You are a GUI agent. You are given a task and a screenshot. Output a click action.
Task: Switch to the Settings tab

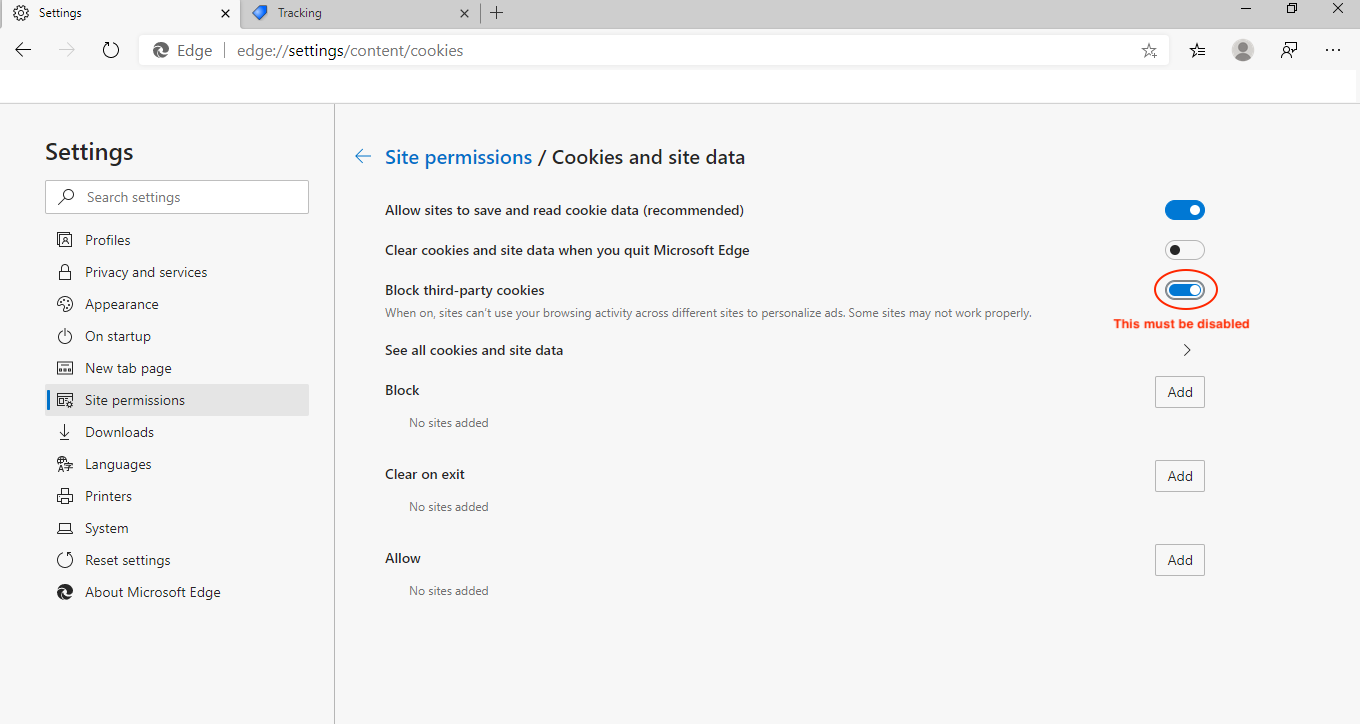tap(120, 13)
